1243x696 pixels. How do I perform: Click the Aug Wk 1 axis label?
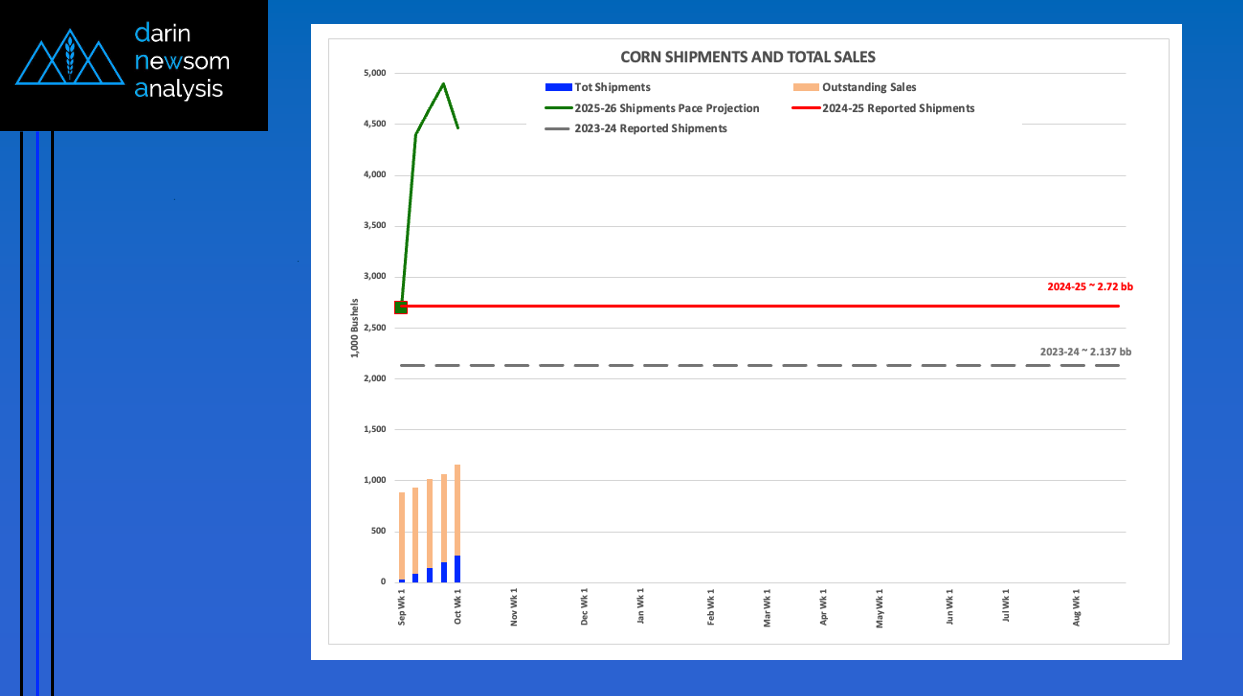[x=1077, y=606]
